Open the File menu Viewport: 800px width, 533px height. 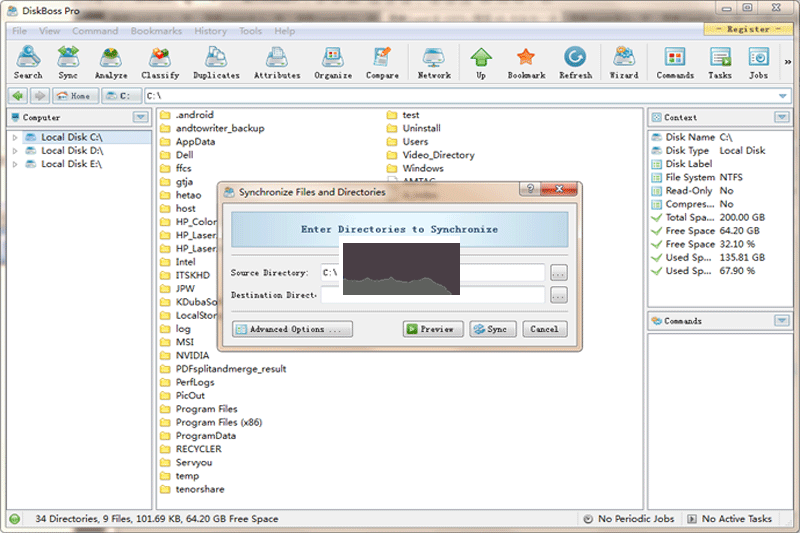click(19, 31)
